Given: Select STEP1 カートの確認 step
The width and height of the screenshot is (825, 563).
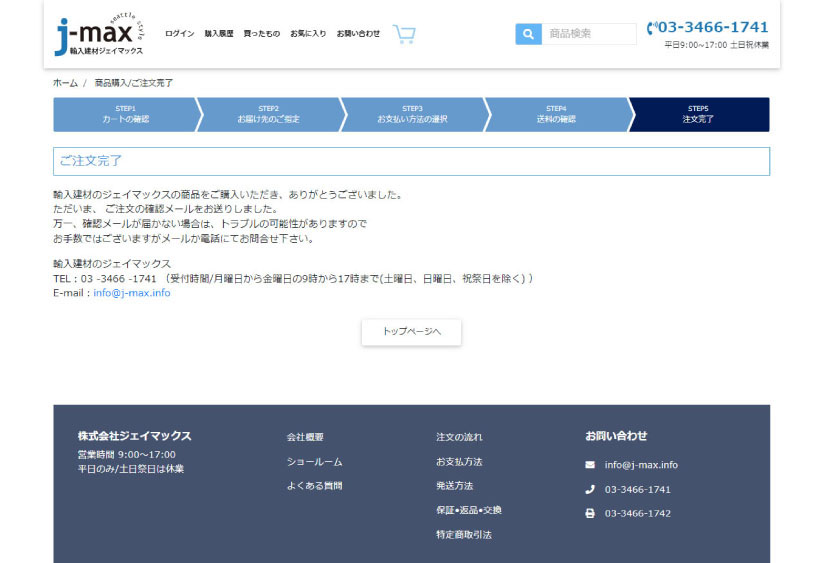Looking at the screenshot, I should pyautogui.click(x=125, y=114).
